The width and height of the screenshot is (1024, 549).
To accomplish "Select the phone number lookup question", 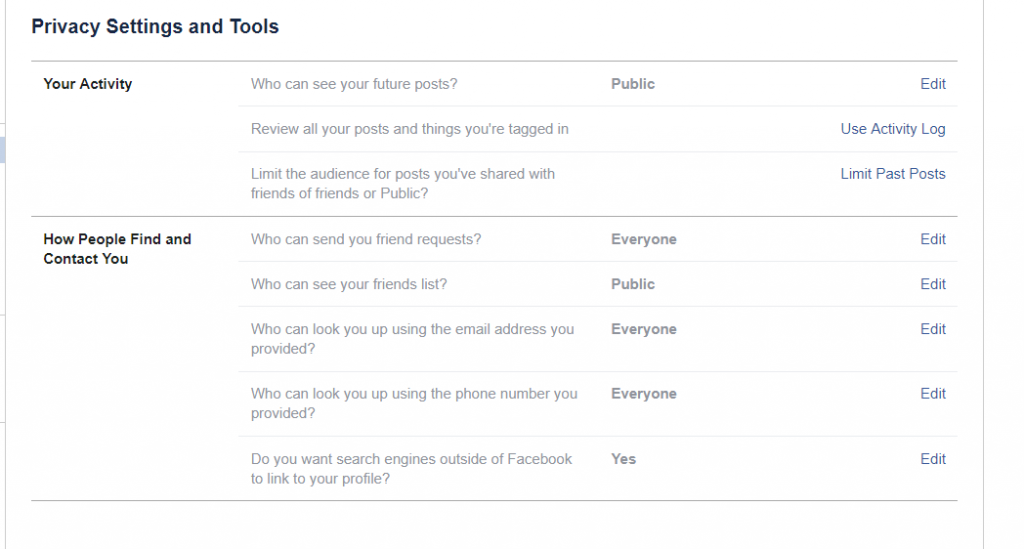I will click(414, 403).
